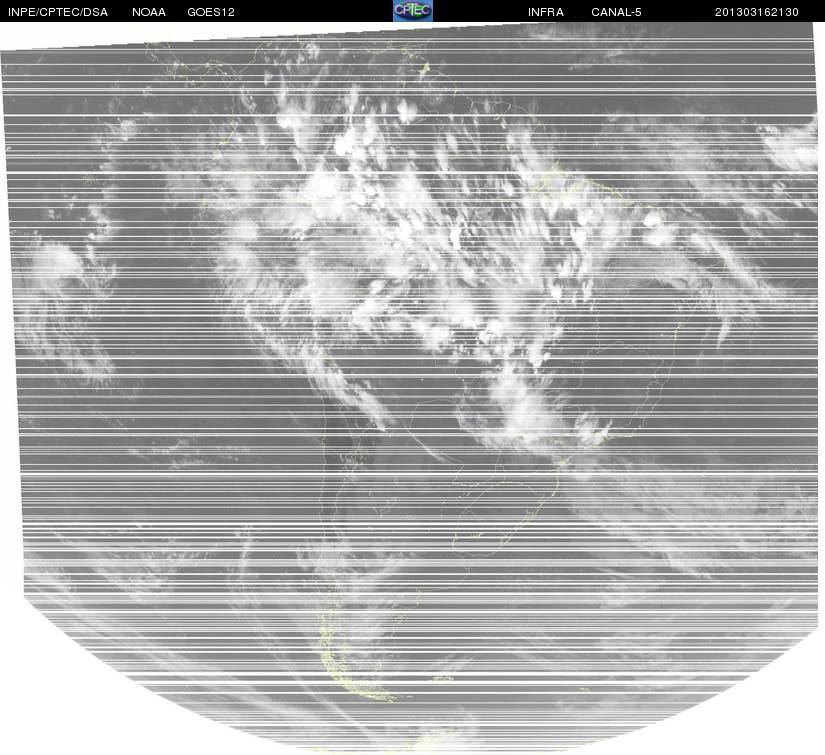Image resolution: width=825 pixels, height=755 pixels.
Task: Click the CPTEC logo in header
Action: click(412, 11)
